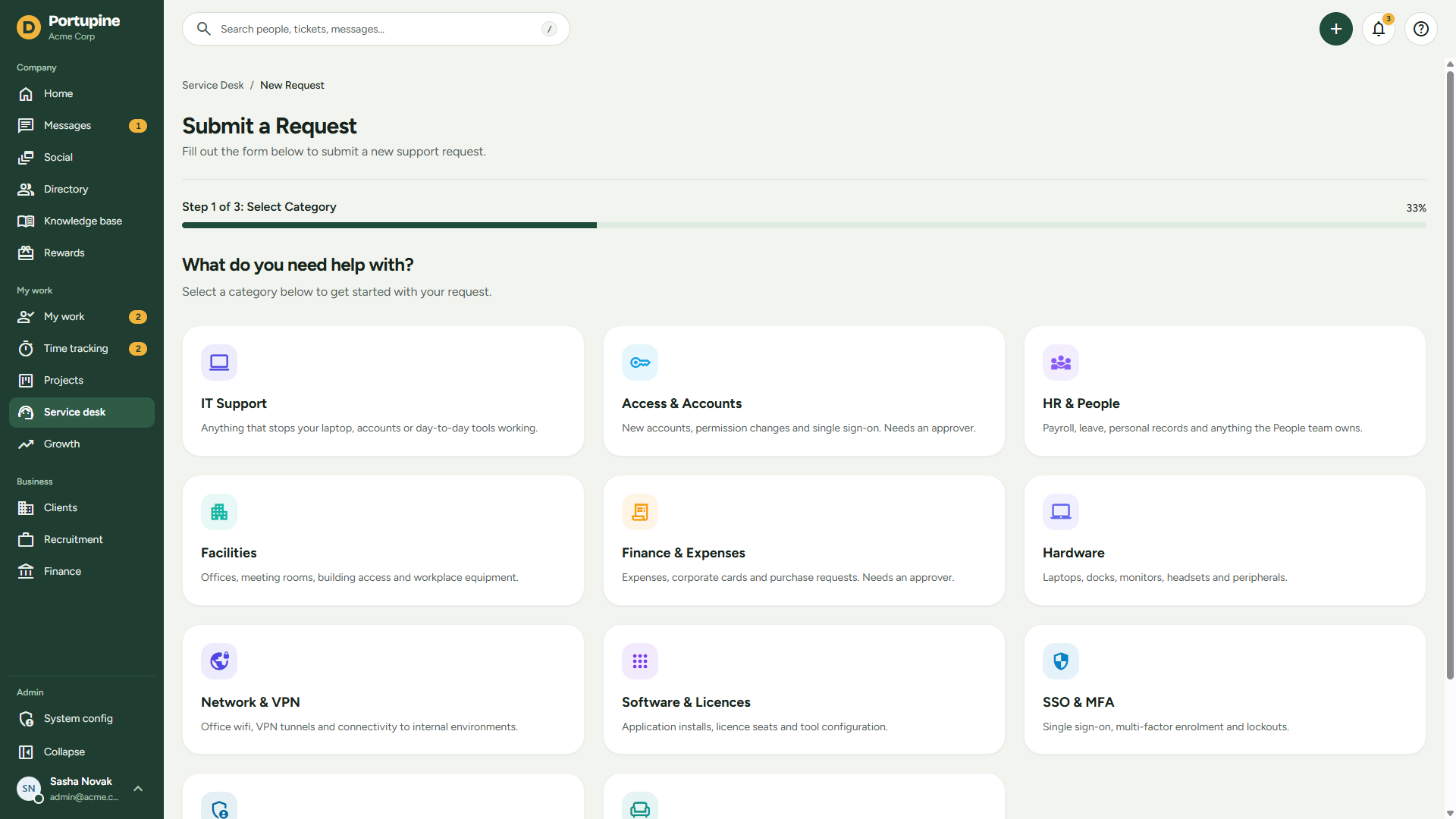Viewport: 1456px width, 819px height.
Task: Pick the Software & Licences card
Action: (804, 689)
